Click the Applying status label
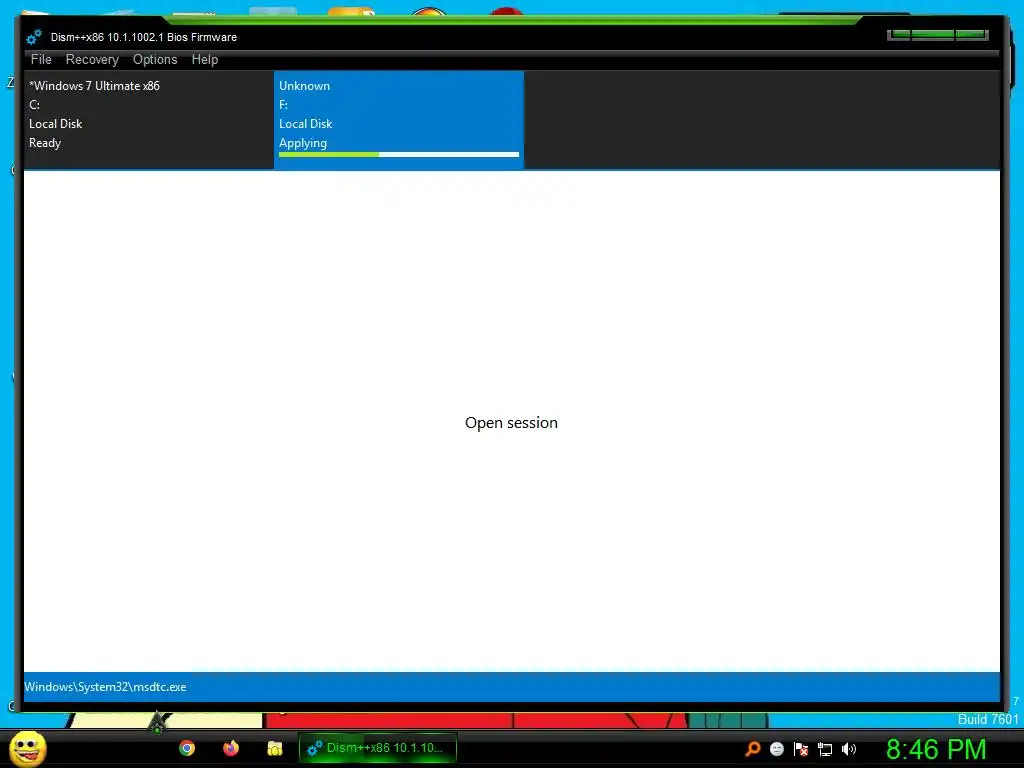This screenshot has width=1024, height=768. [x=303, y=143]
